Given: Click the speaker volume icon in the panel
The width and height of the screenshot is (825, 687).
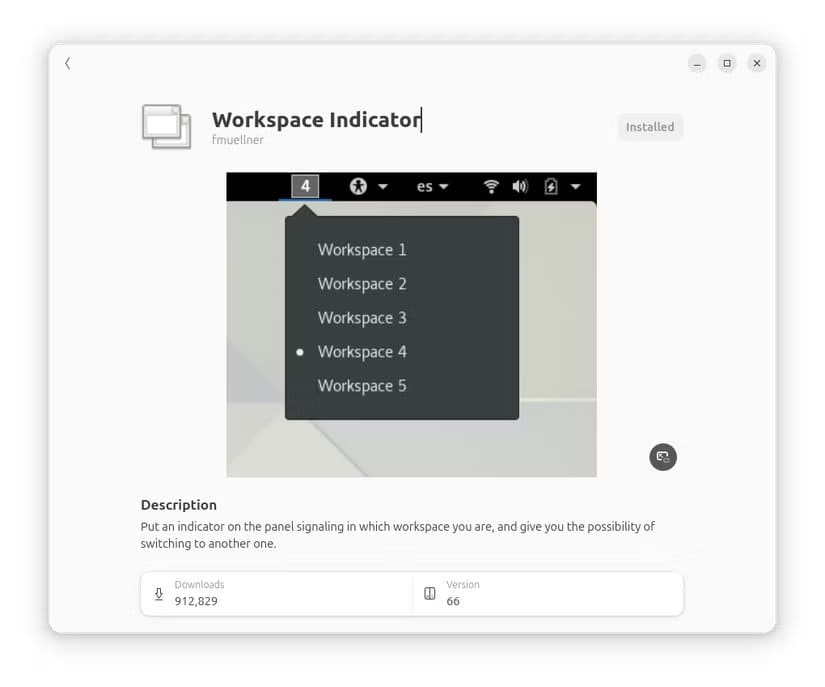Looking at the screenshot, I should pos(519,186).
